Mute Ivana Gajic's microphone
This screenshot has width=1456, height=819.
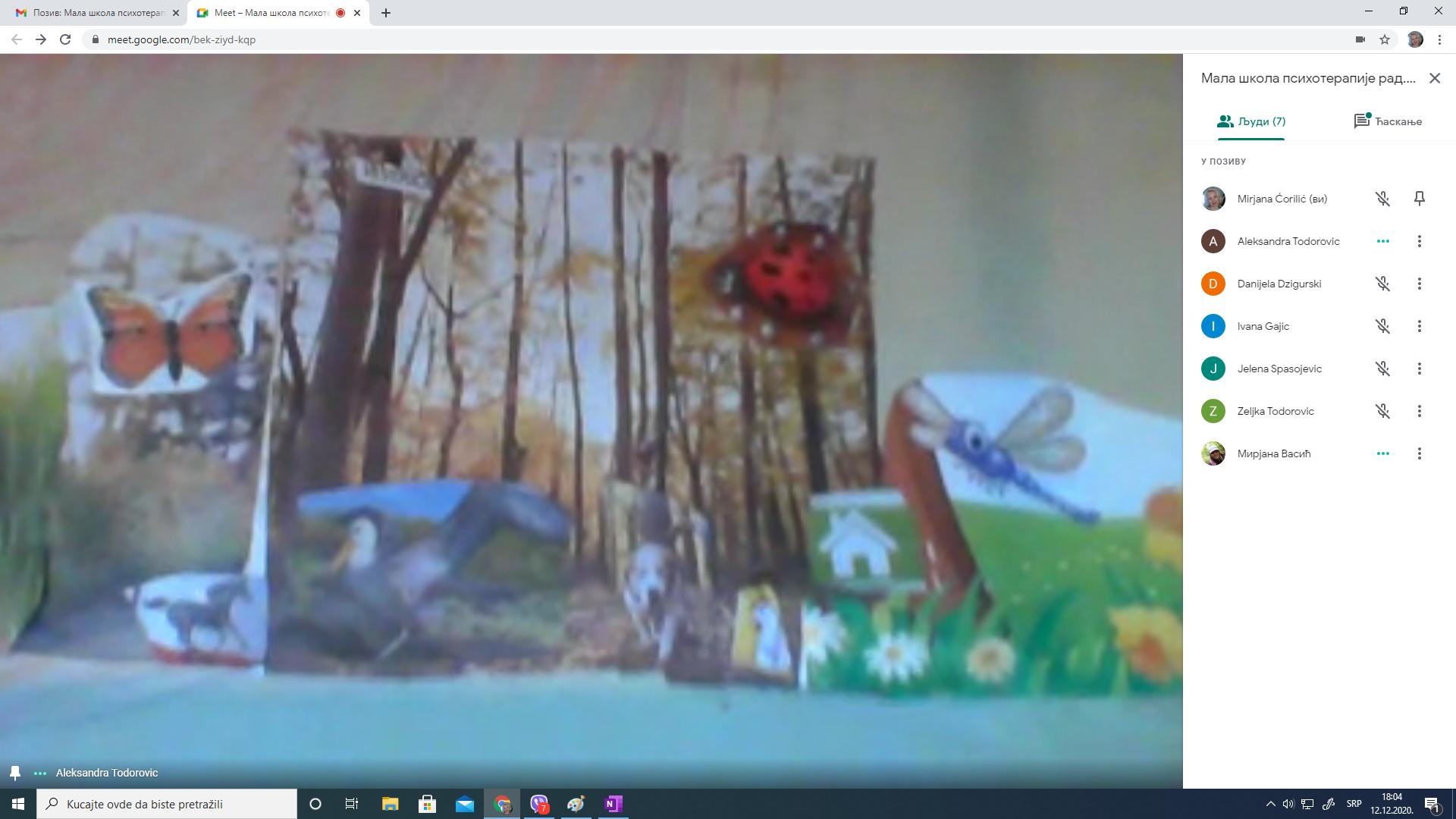point(1382,326)
